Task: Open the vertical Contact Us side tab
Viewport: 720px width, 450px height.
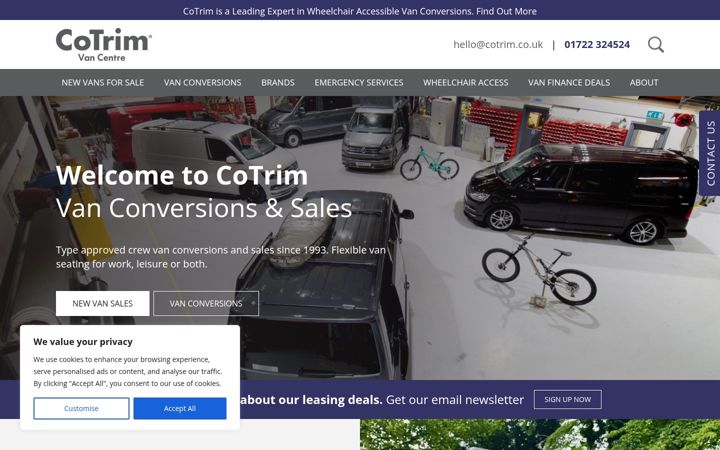Action: [710, 153]
